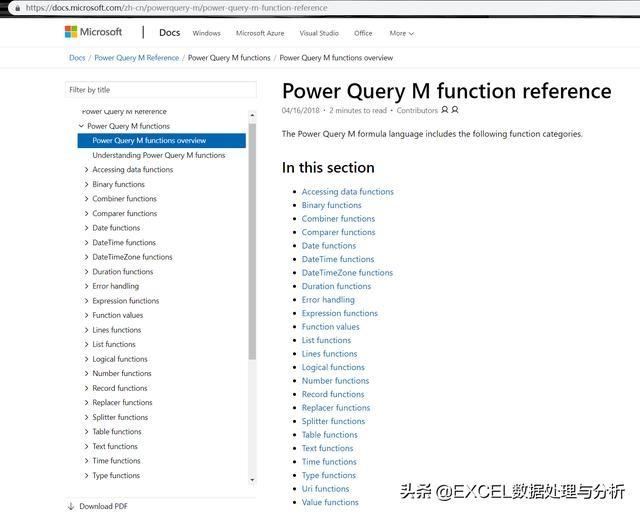Open the Power Query M Reference breadcrumb
This screenshot has width=640, height=514.
pyautogui.click(x=136, y=58)
